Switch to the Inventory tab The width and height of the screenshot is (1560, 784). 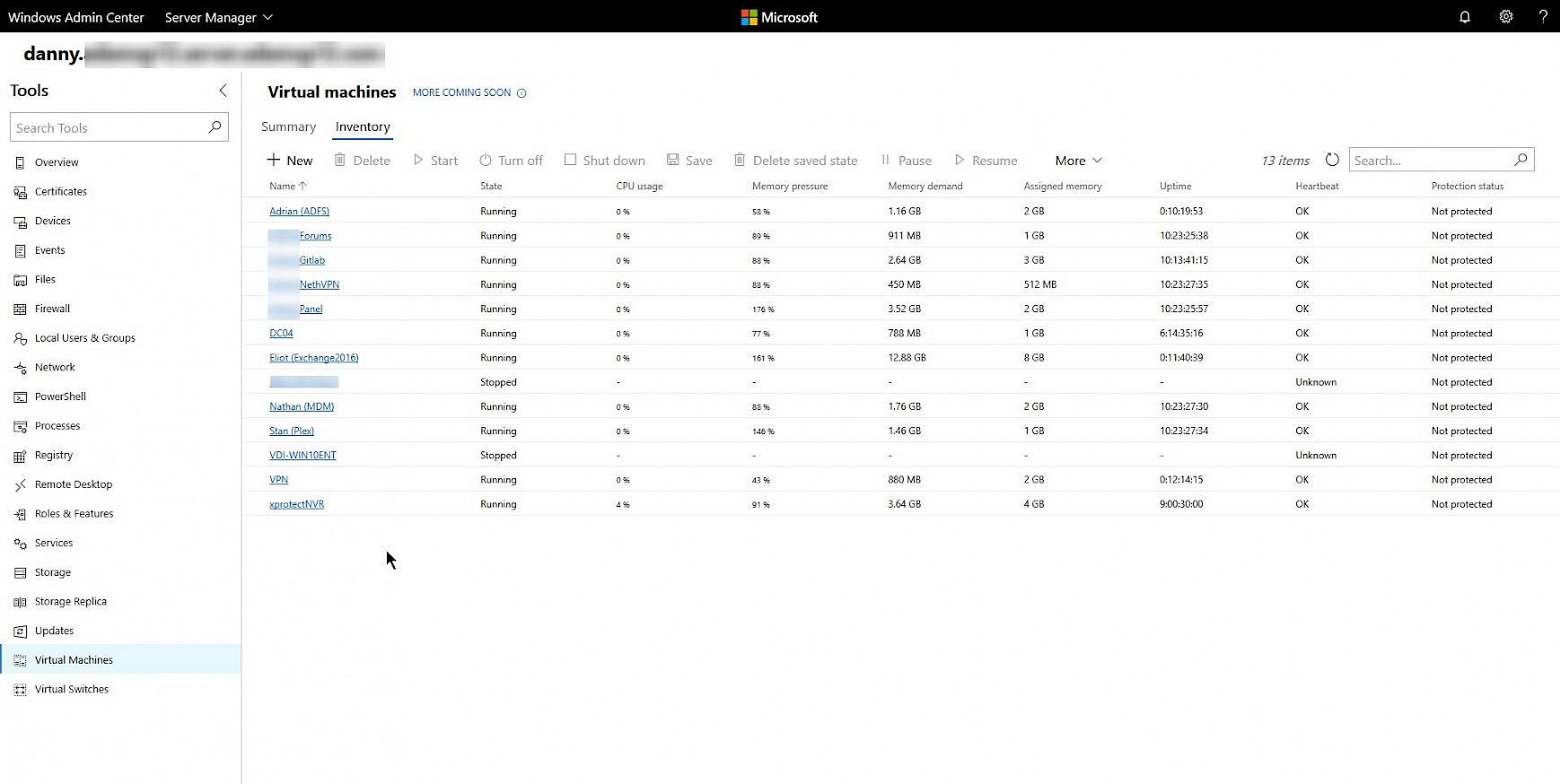(363, 127)
